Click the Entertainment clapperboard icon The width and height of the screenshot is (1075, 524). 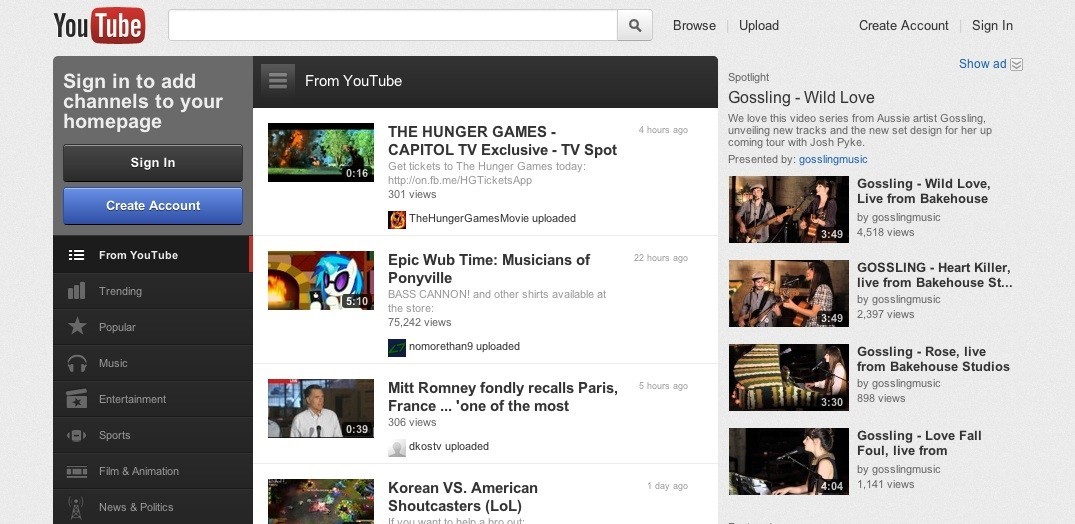pyautogui.click(x=77, y=398)
